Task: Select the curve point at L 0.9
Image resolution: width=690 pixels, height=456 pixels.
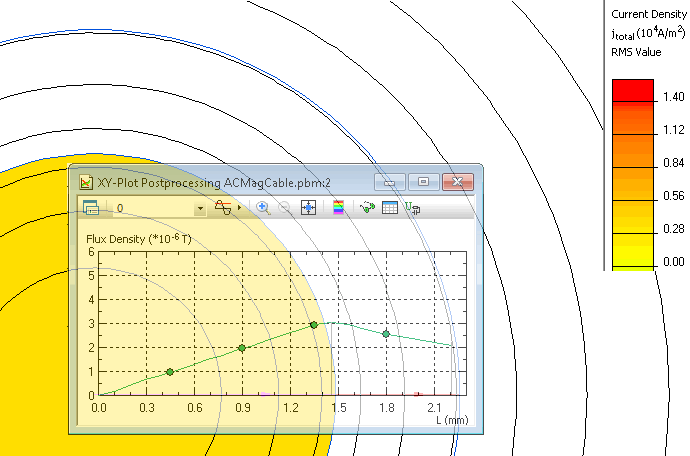Action: tap(242, 348)
